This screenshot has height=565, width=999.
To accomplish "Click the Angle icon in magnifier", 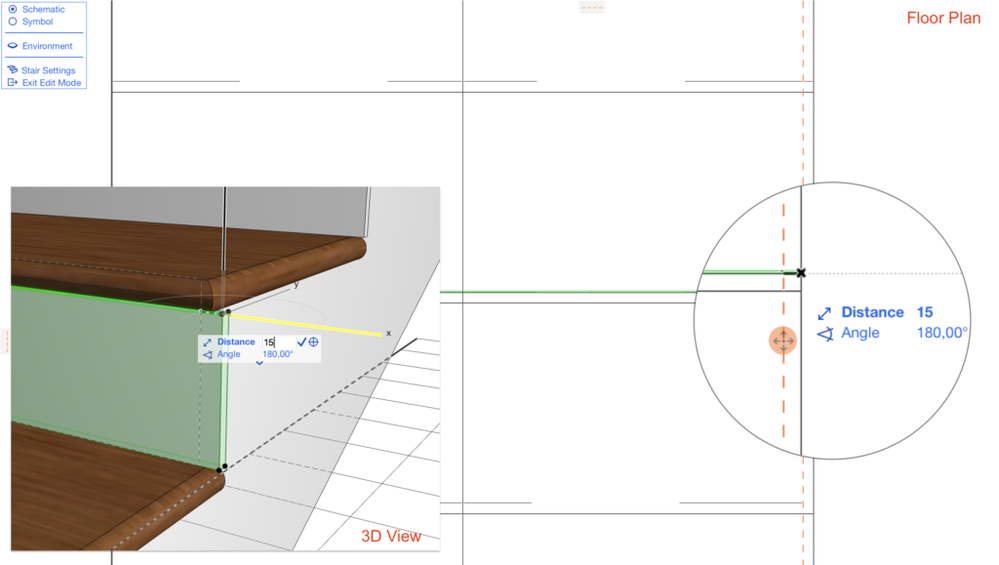I will [x=825, y=334].
